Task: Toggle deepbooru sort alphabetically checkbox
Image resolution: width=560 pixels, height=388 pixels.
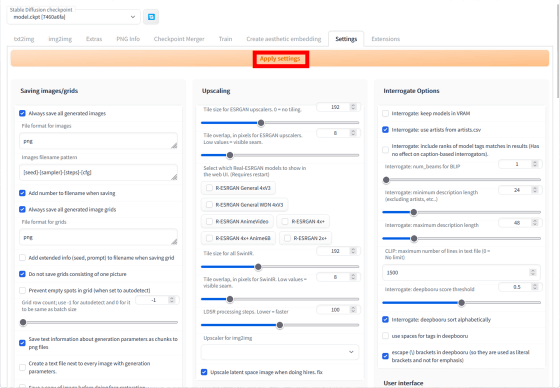Action: 385,319
